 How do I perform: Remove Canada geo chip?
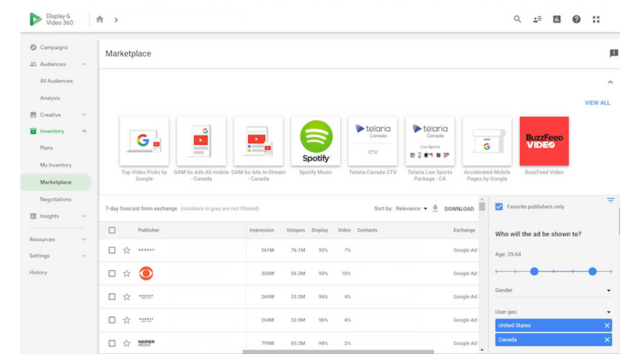point(607,340)
